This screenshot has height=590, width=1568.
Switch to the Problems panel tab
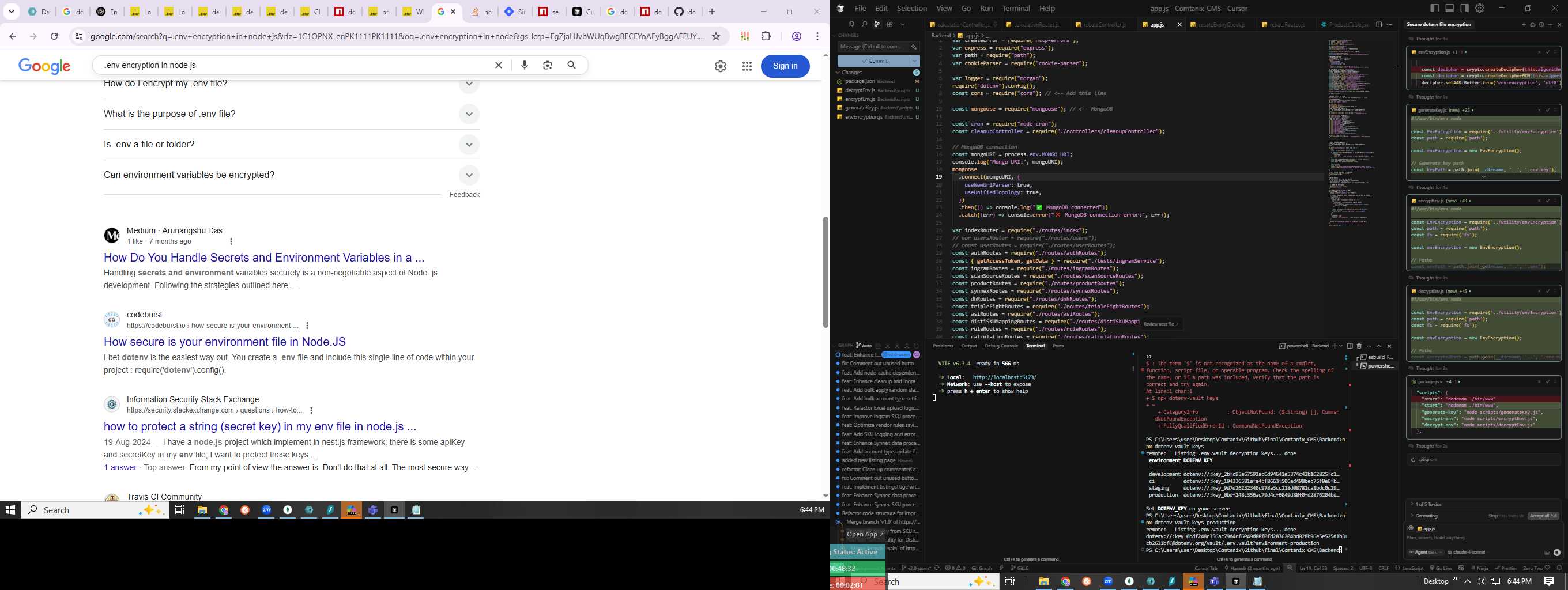click(943, 346)
